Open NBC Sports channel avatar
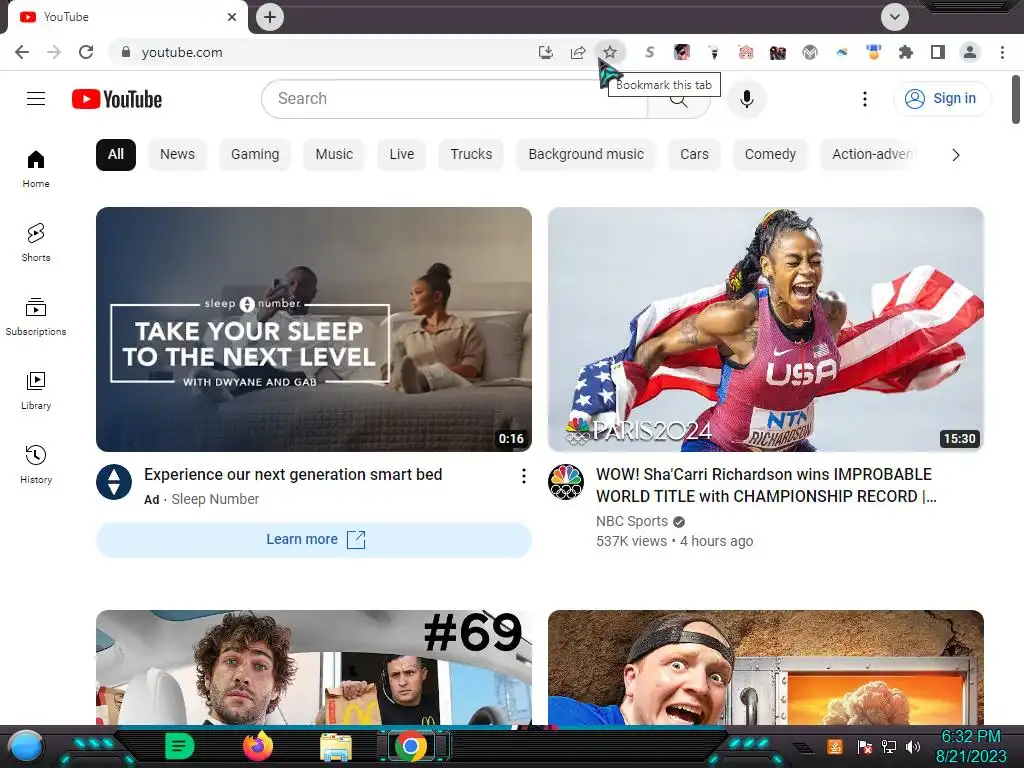This screenshot has height=768, width=1024. coord(566,482)
